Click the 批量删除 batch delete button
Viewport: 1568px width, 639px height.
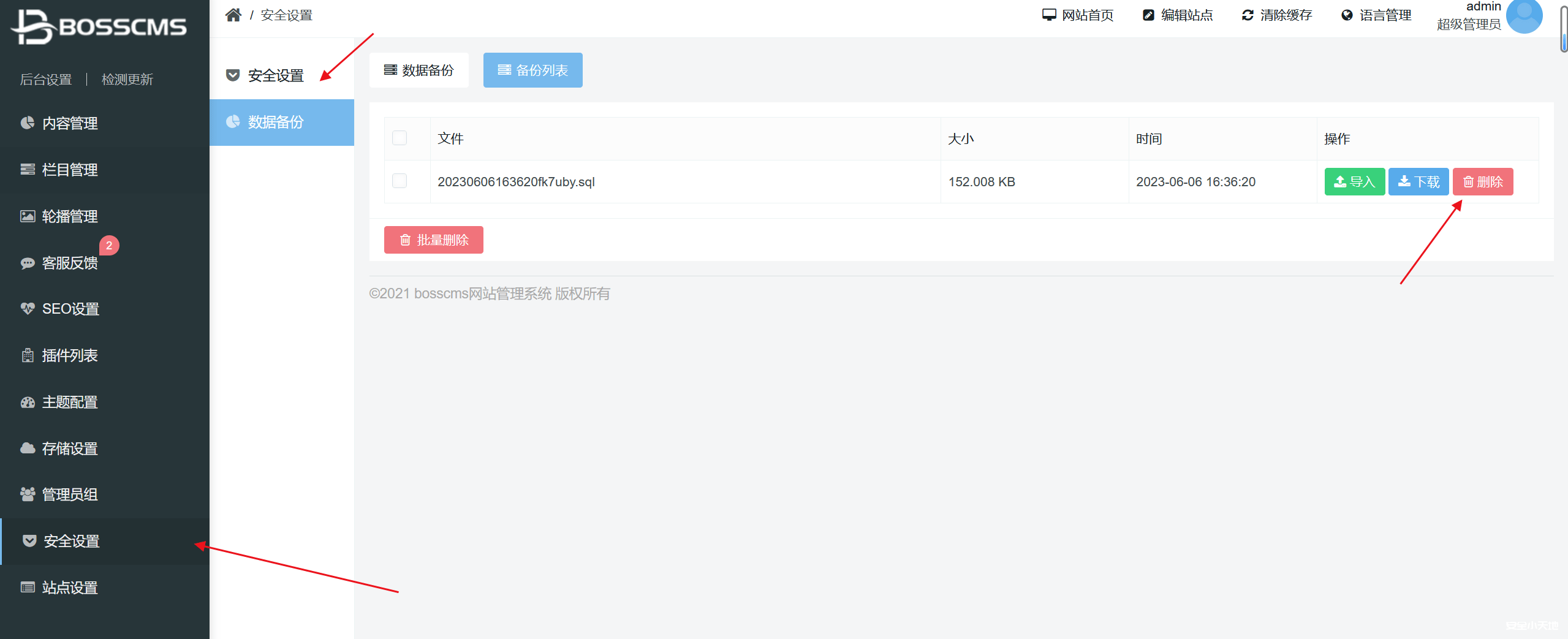(x=434, y=240)
